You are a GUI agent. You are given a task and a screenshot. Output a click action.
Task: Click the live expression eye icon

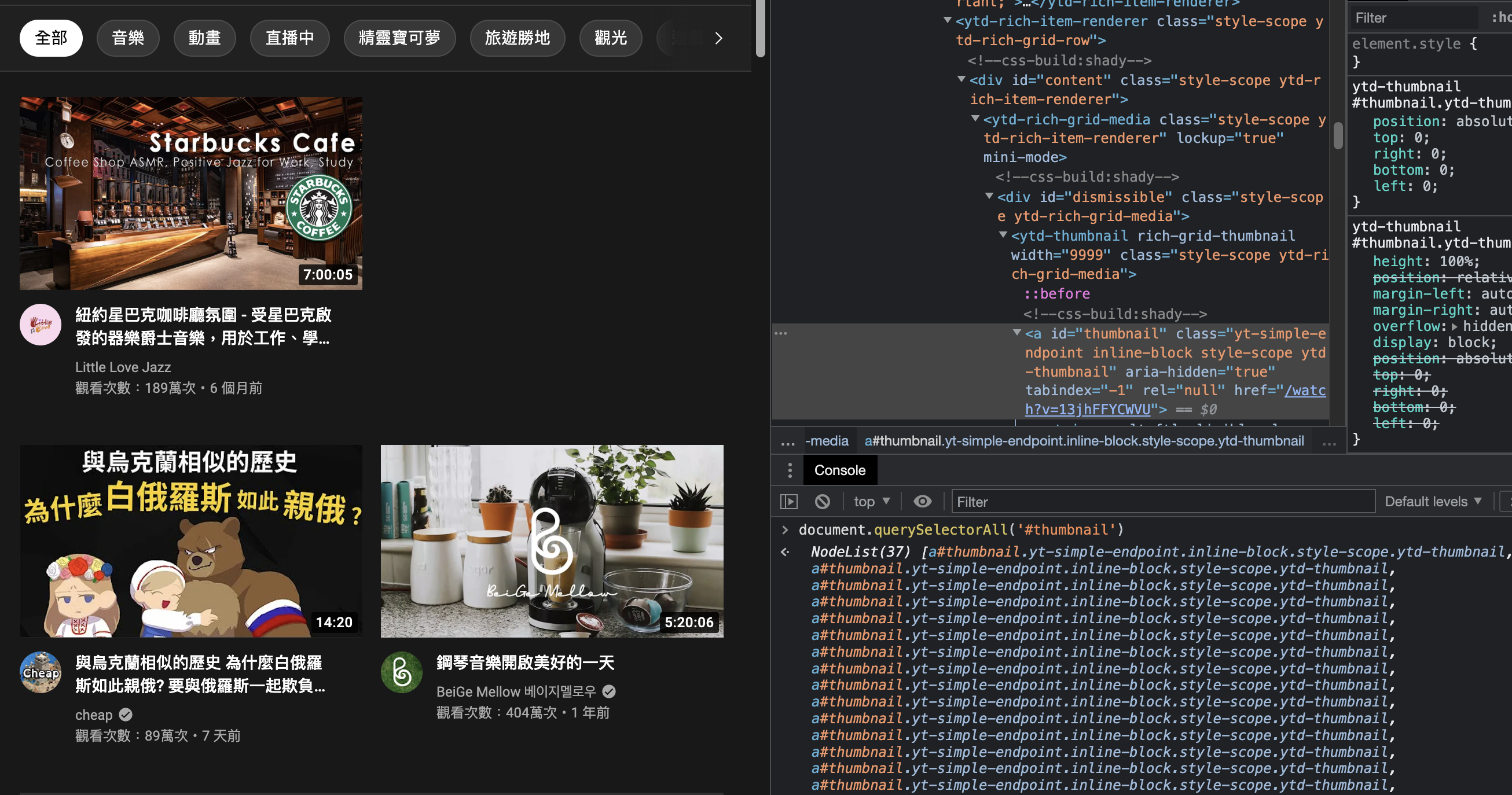tap(922, 501)
